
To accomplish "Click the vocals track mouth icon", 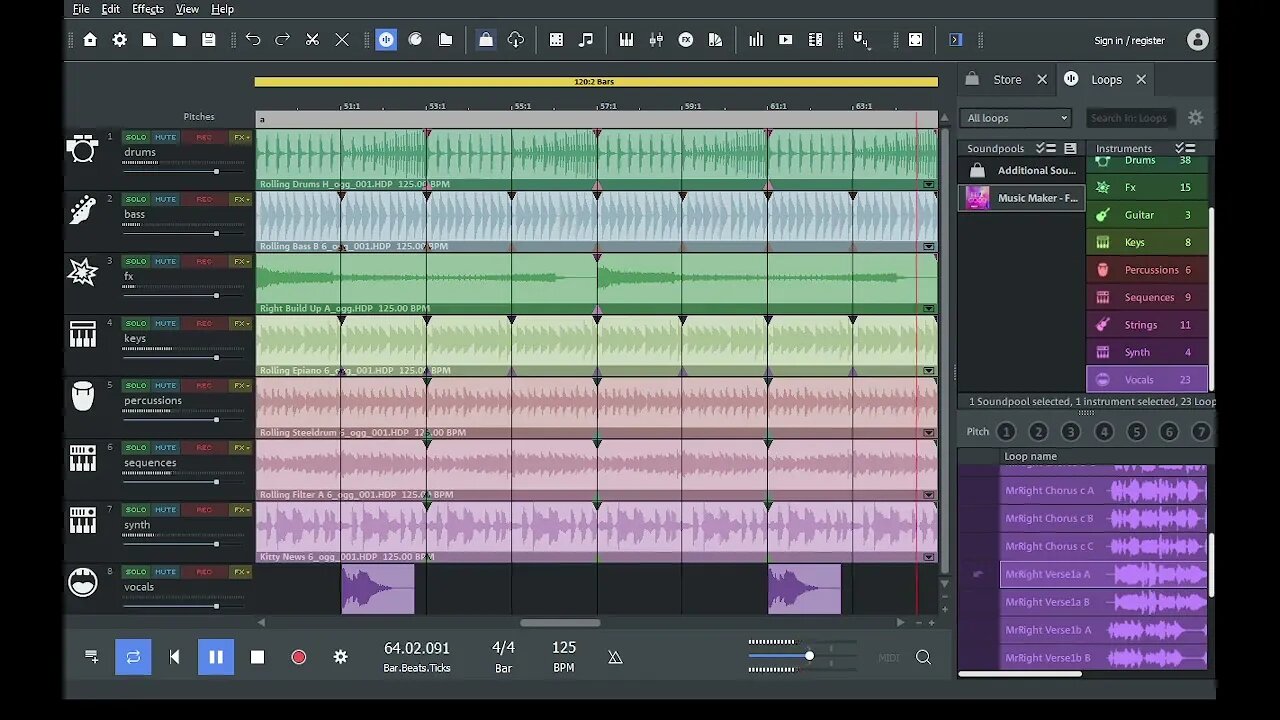I will [82, 583].
